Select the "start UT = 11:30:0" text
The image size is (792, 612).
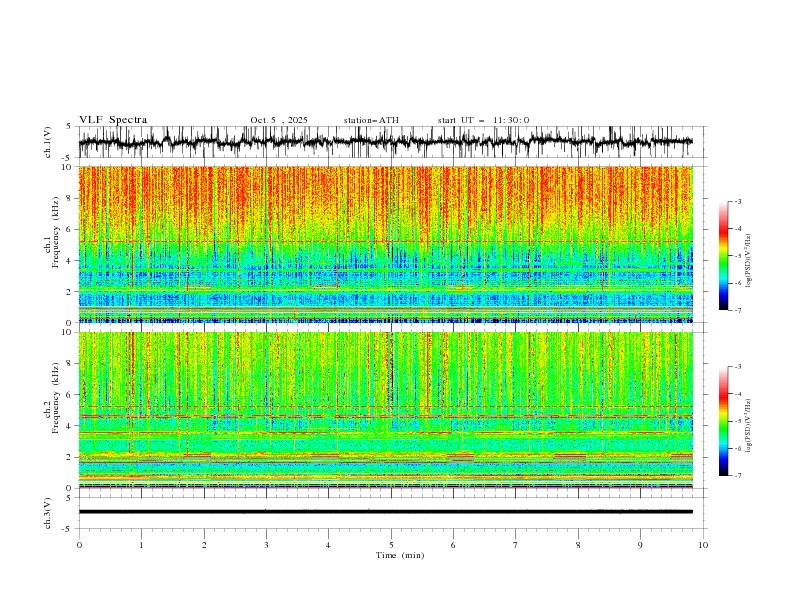[483, 120]
